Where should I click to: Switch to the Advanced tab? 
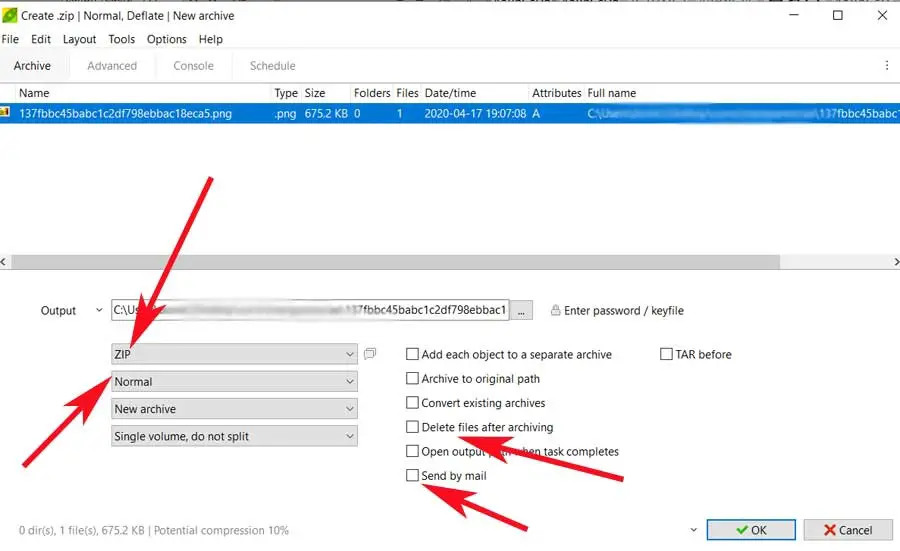112,65
